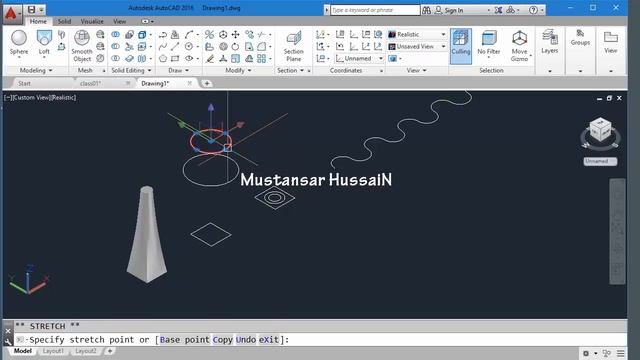Select the Drawing1 file tab
Viewport: 640px width, 360px height.
click(x=155, y=83)
